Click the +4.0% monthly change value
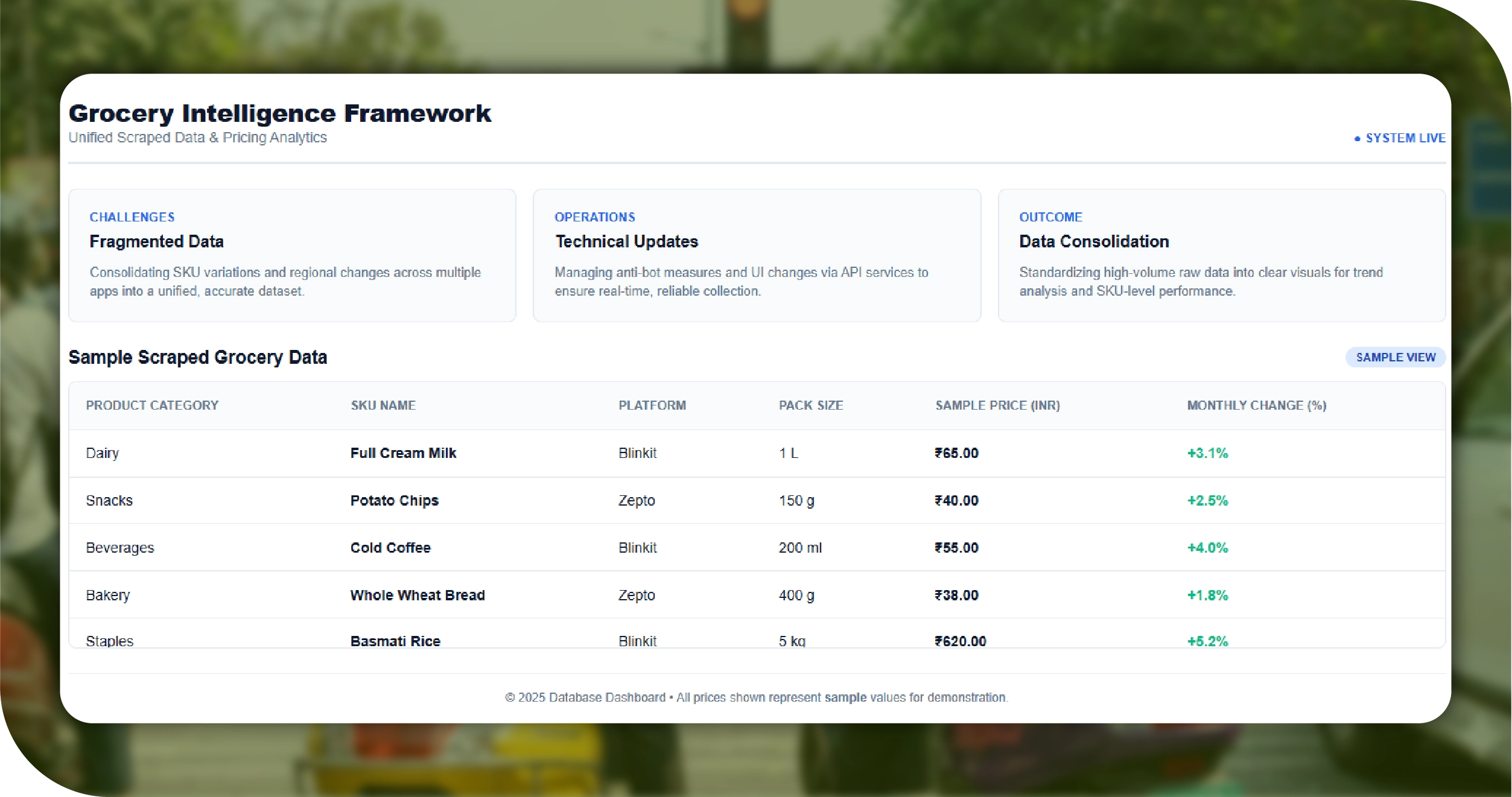 click(1207, 548)
